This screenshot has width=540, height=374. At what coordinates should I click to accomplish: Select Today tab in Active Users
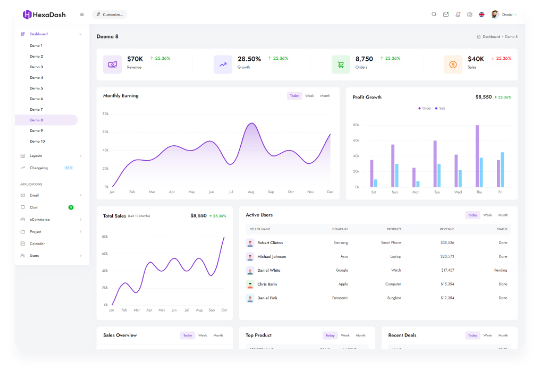(x=472, y=215)
